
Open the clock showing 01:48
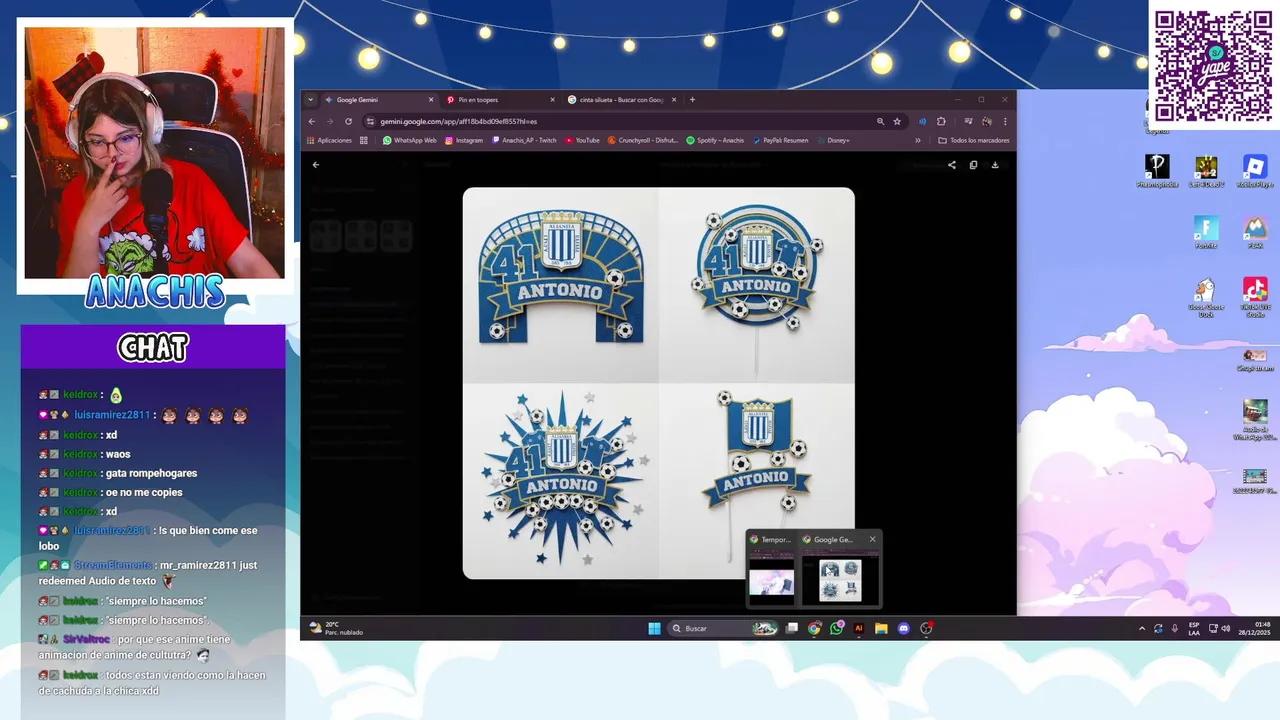(x=1256, y=628)
